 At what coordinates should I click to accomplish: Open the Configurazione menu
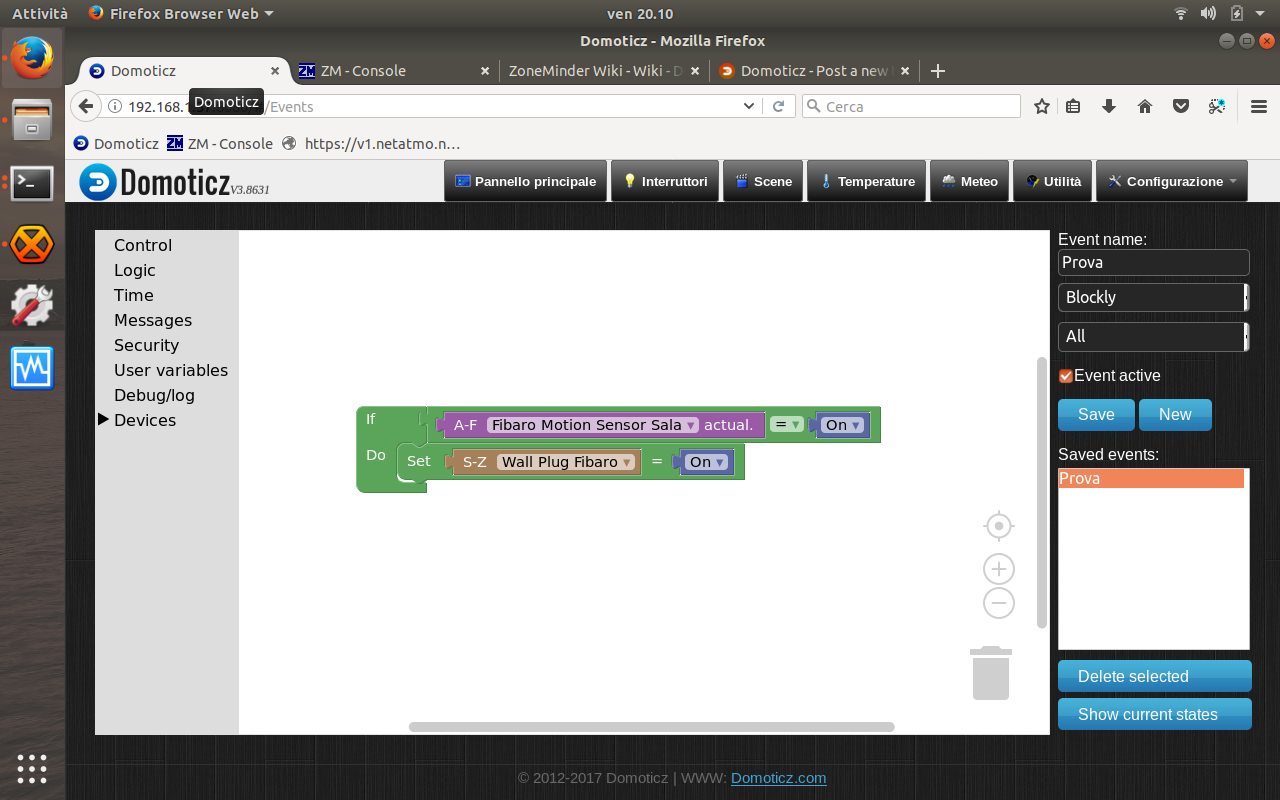1171,181
